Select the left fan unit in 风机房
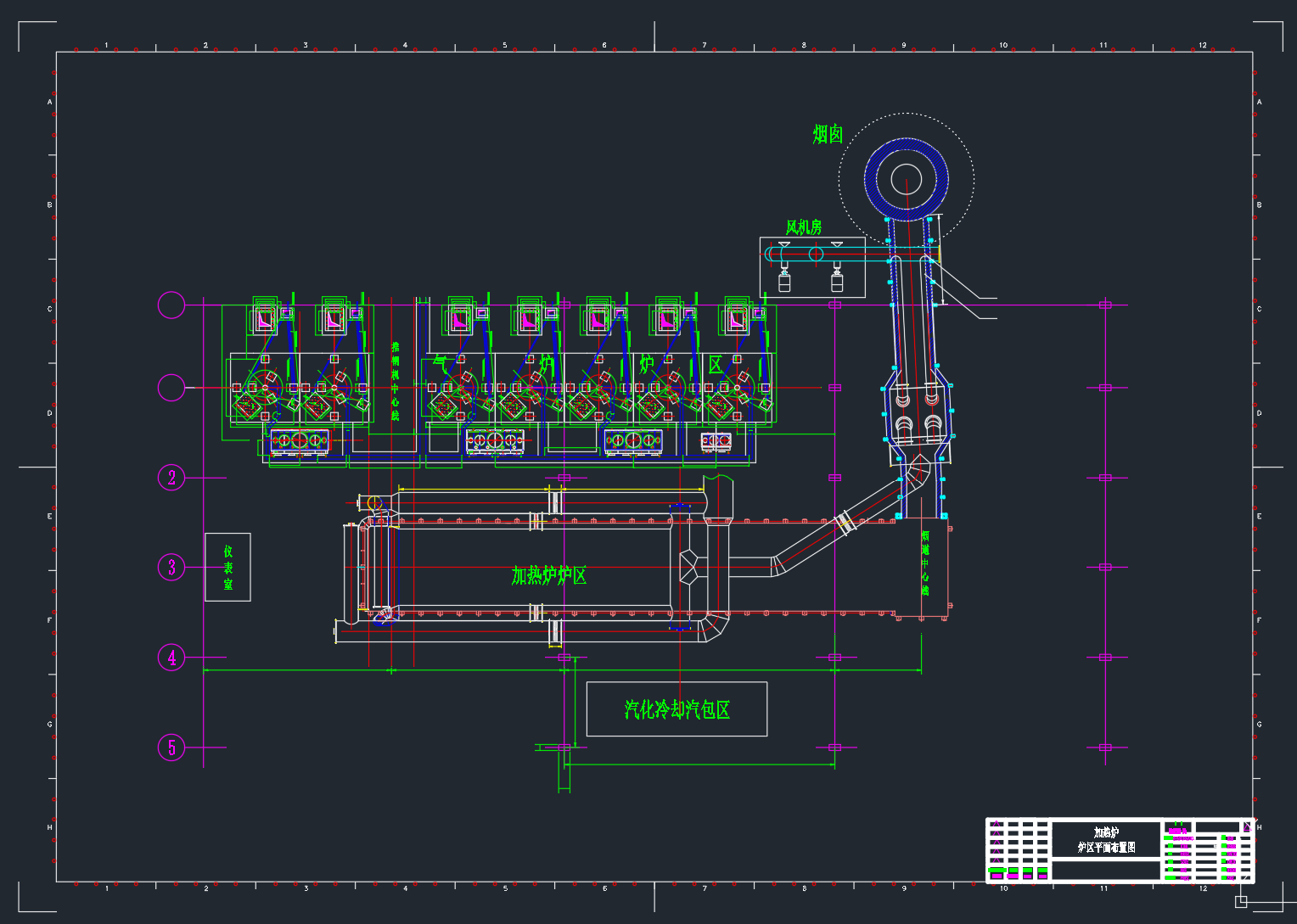Viewport: 1297px width, 924px height. [783, 278]
